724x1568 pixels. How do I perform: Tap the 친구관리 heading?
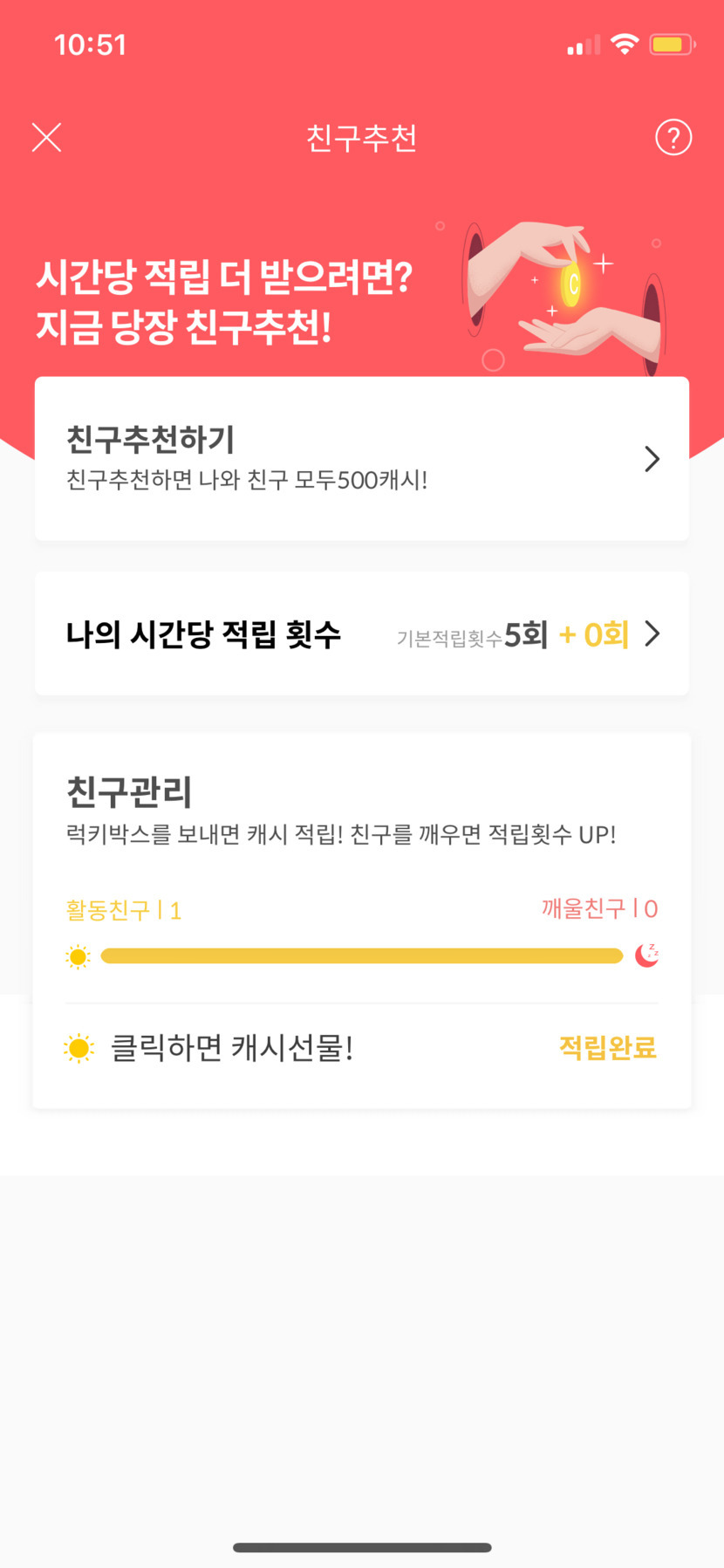[129, 791]
